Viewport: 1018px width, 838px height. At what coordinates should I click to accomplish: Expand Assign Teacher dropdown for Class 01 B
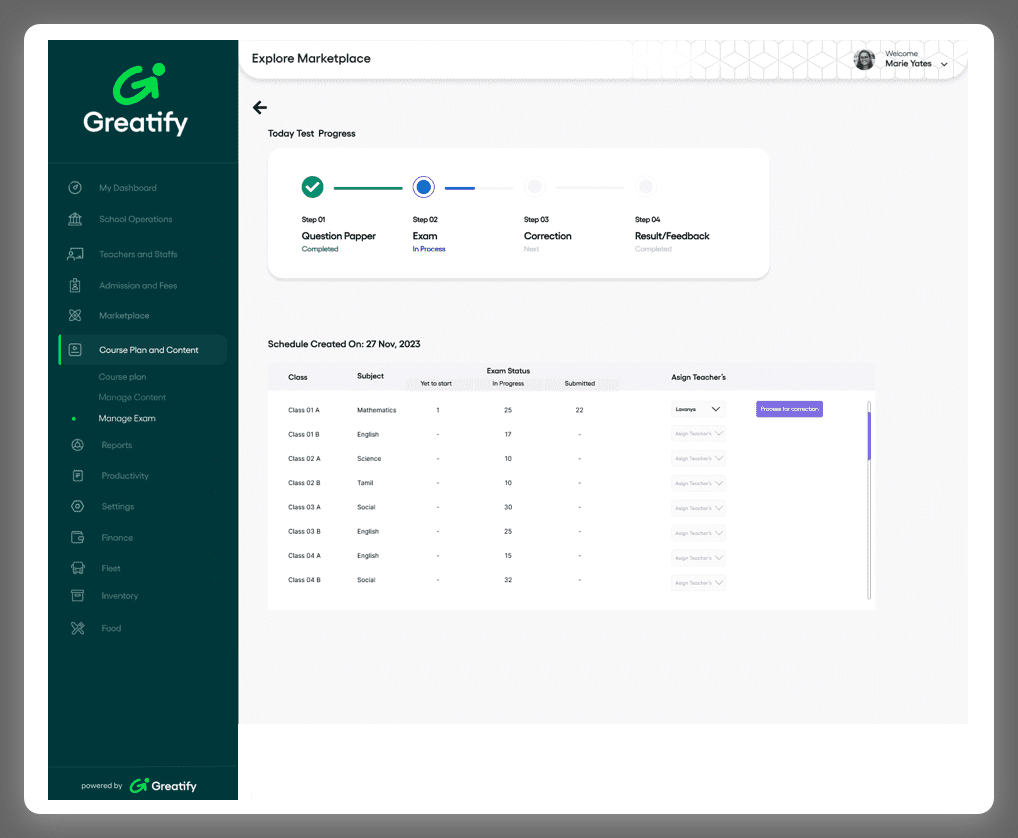coord(698,434)
